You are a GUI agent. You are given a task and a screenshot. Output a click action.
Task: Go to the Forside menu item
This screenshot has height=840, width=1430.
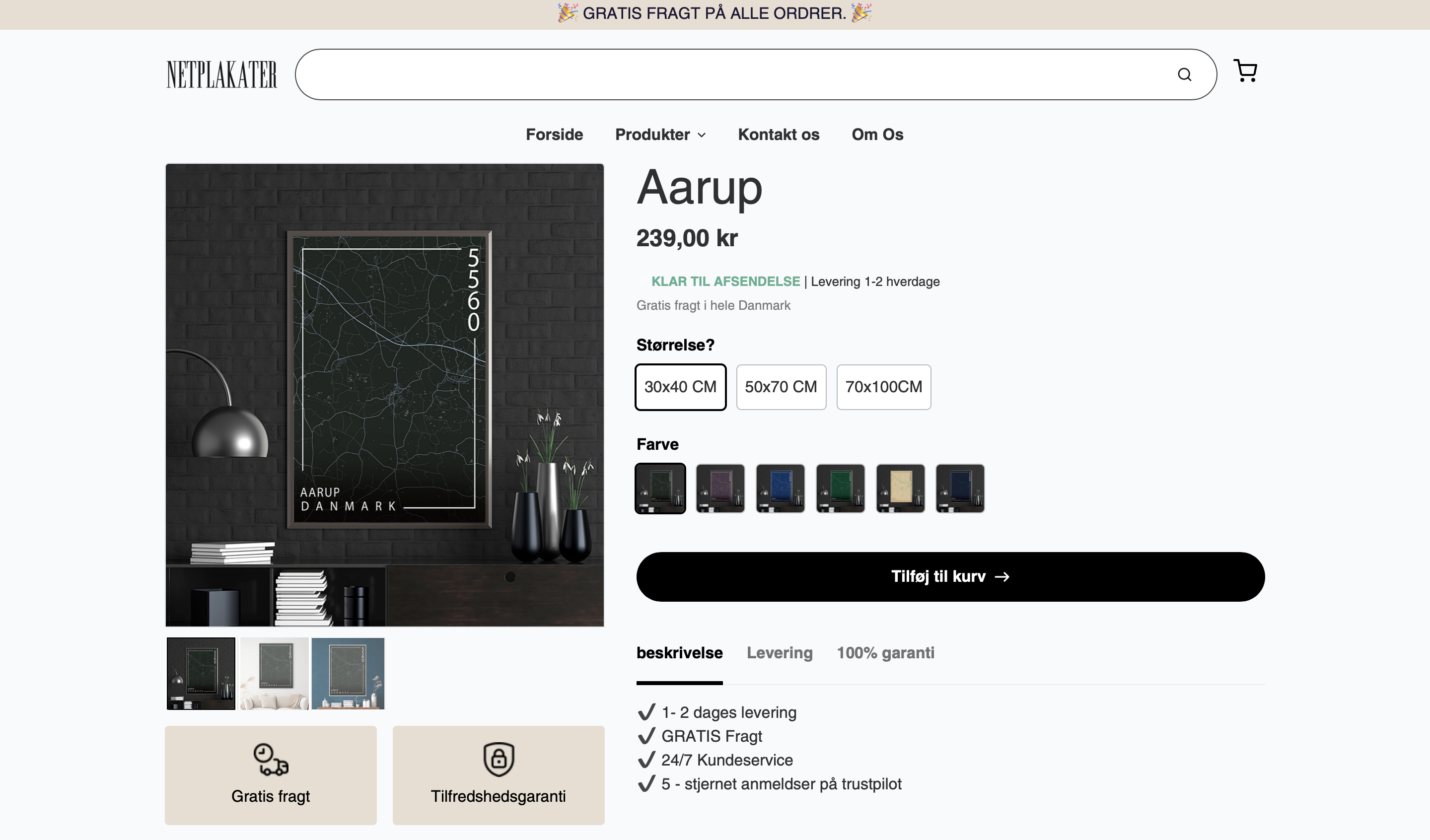[554, 135]
